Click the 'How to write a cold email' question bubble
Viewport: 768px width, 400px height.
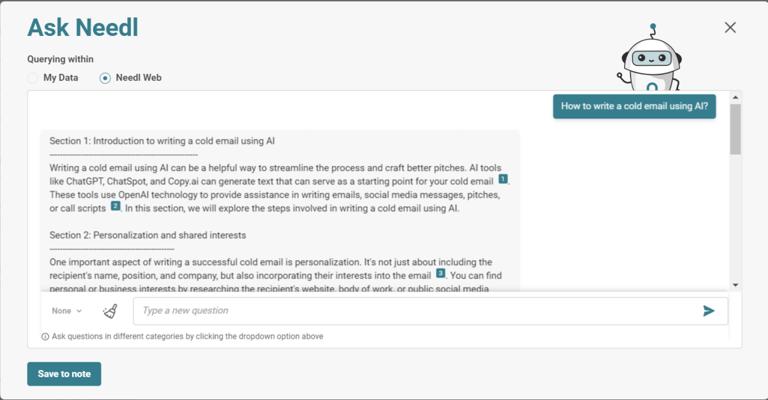pos(634,106)
